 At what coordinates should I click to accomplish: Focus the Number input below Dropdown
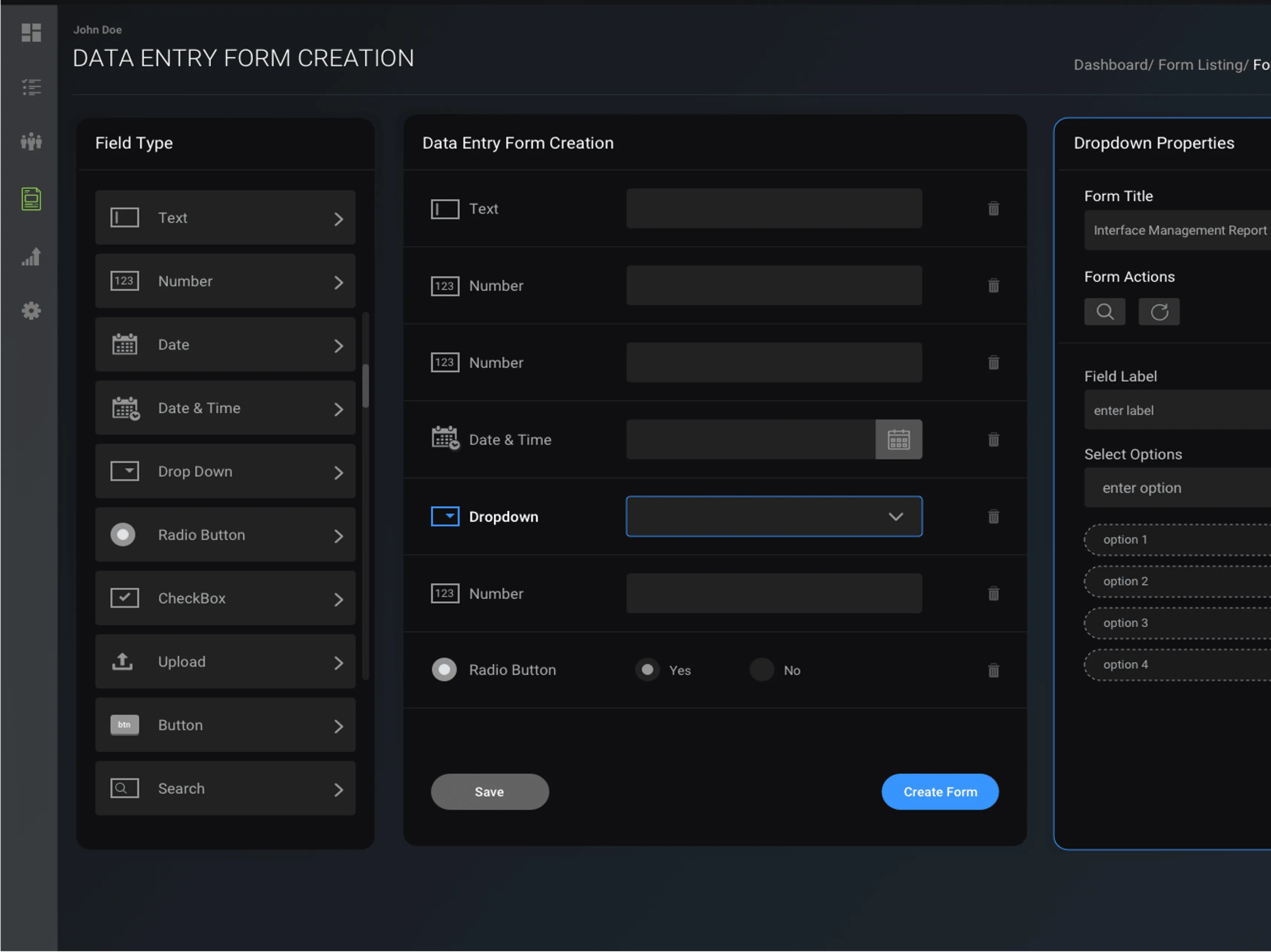coord(774,593)
